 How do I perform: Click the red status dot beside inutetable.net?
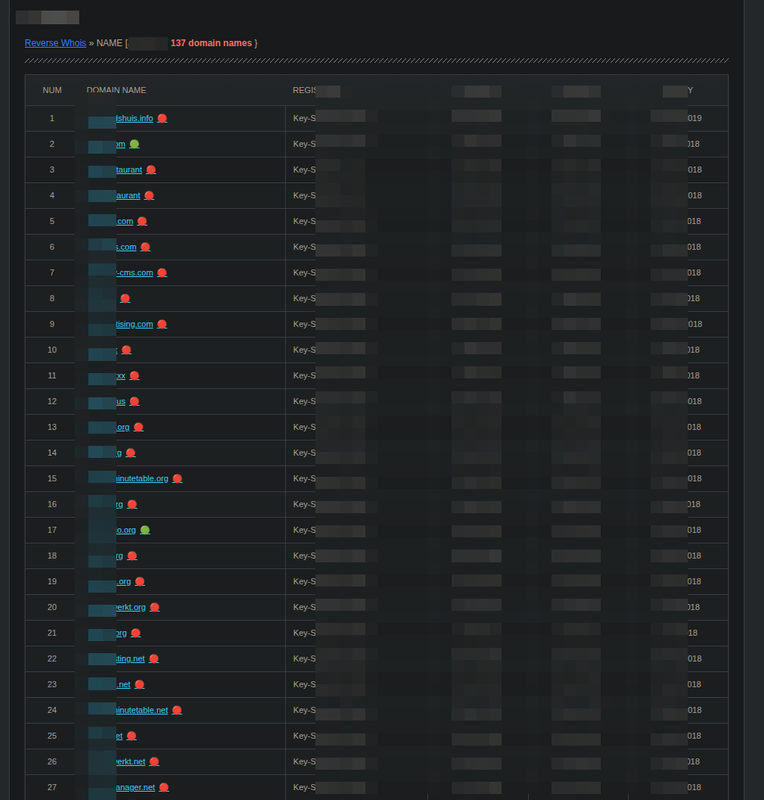(x=177, y=710)
